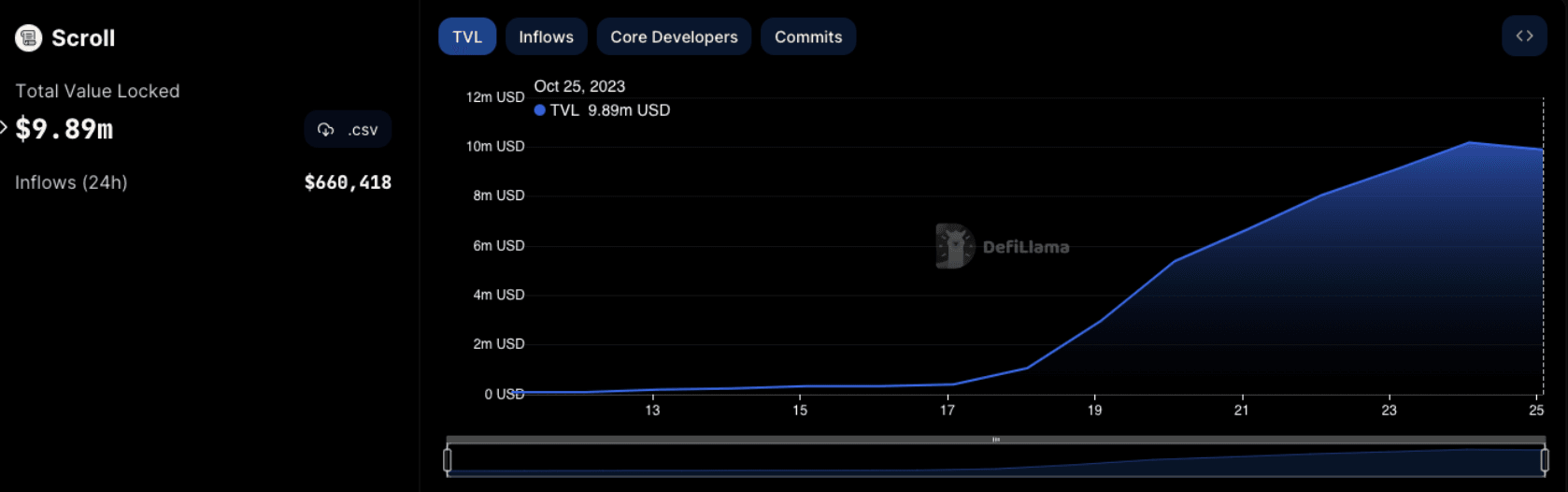The width and height of the screenshot is (1568, 492).
Task: Click the 10m USD y-axis label
Action: pos(495,147)
